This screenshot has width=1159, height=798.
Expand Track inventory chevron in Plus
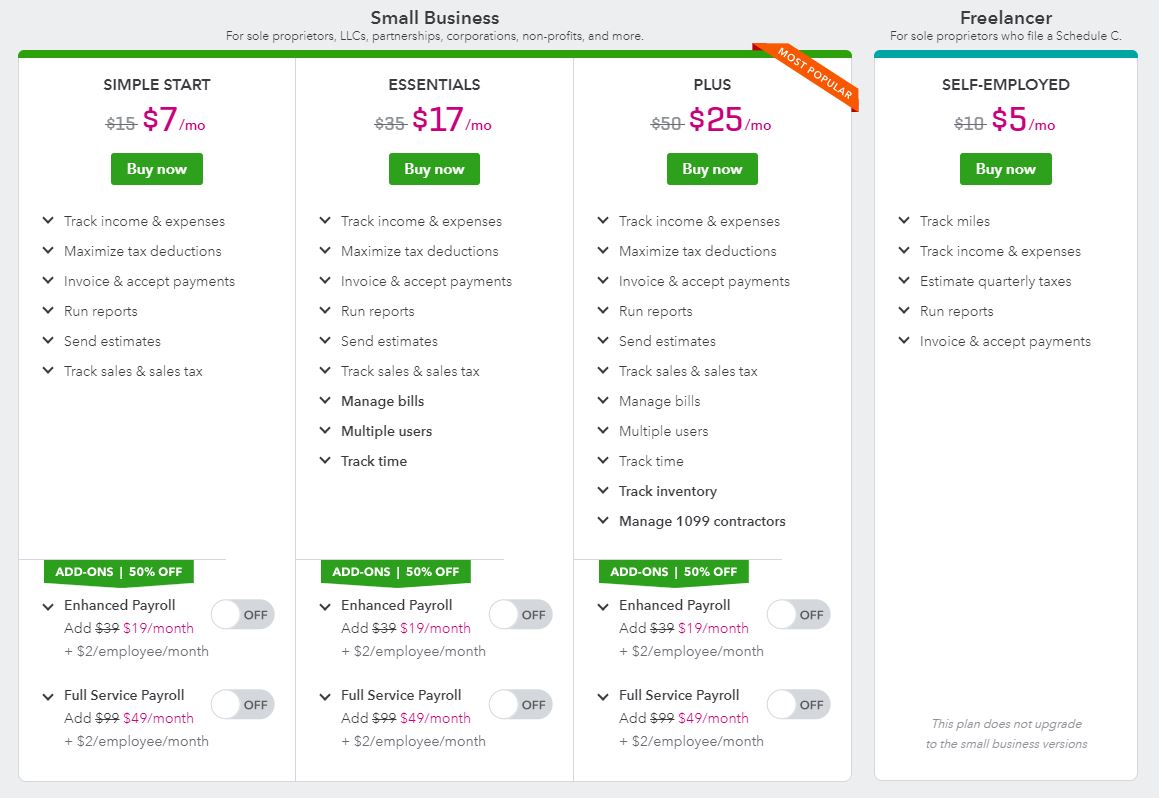coord(603,491)
